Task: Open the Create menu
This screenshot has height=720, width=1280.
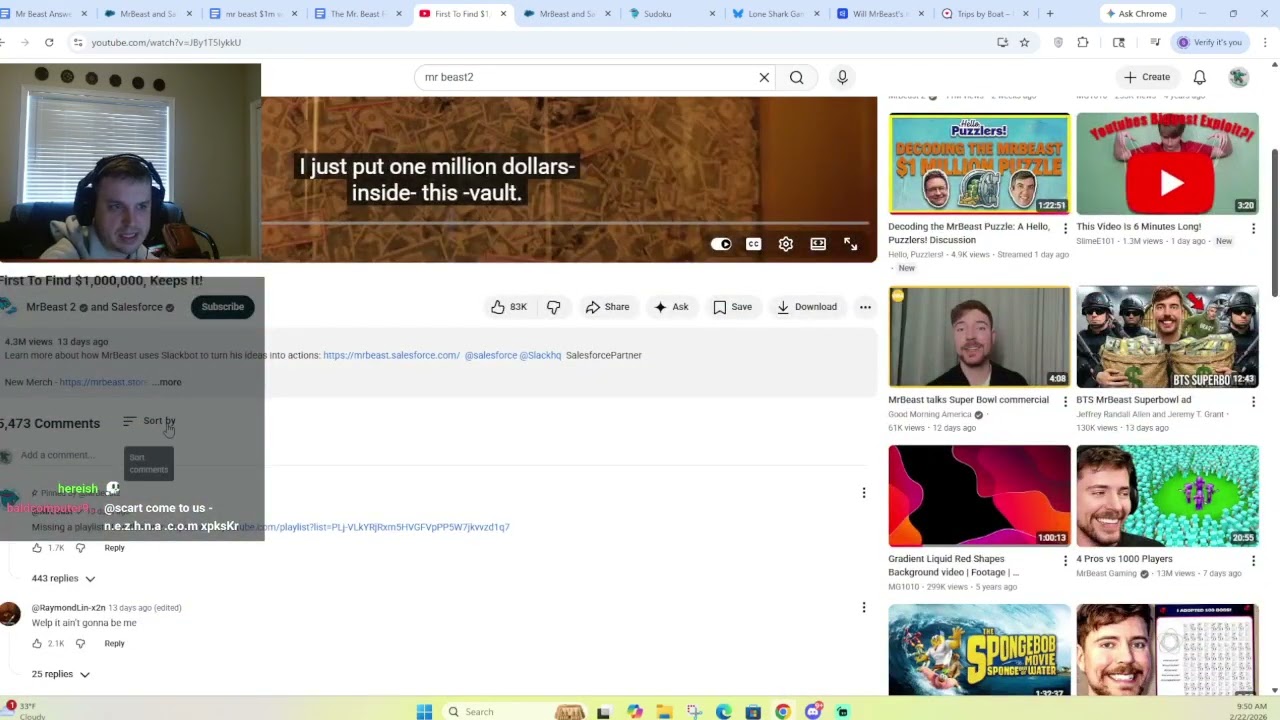Action: pyautogui.click(x=1146, y=77)
